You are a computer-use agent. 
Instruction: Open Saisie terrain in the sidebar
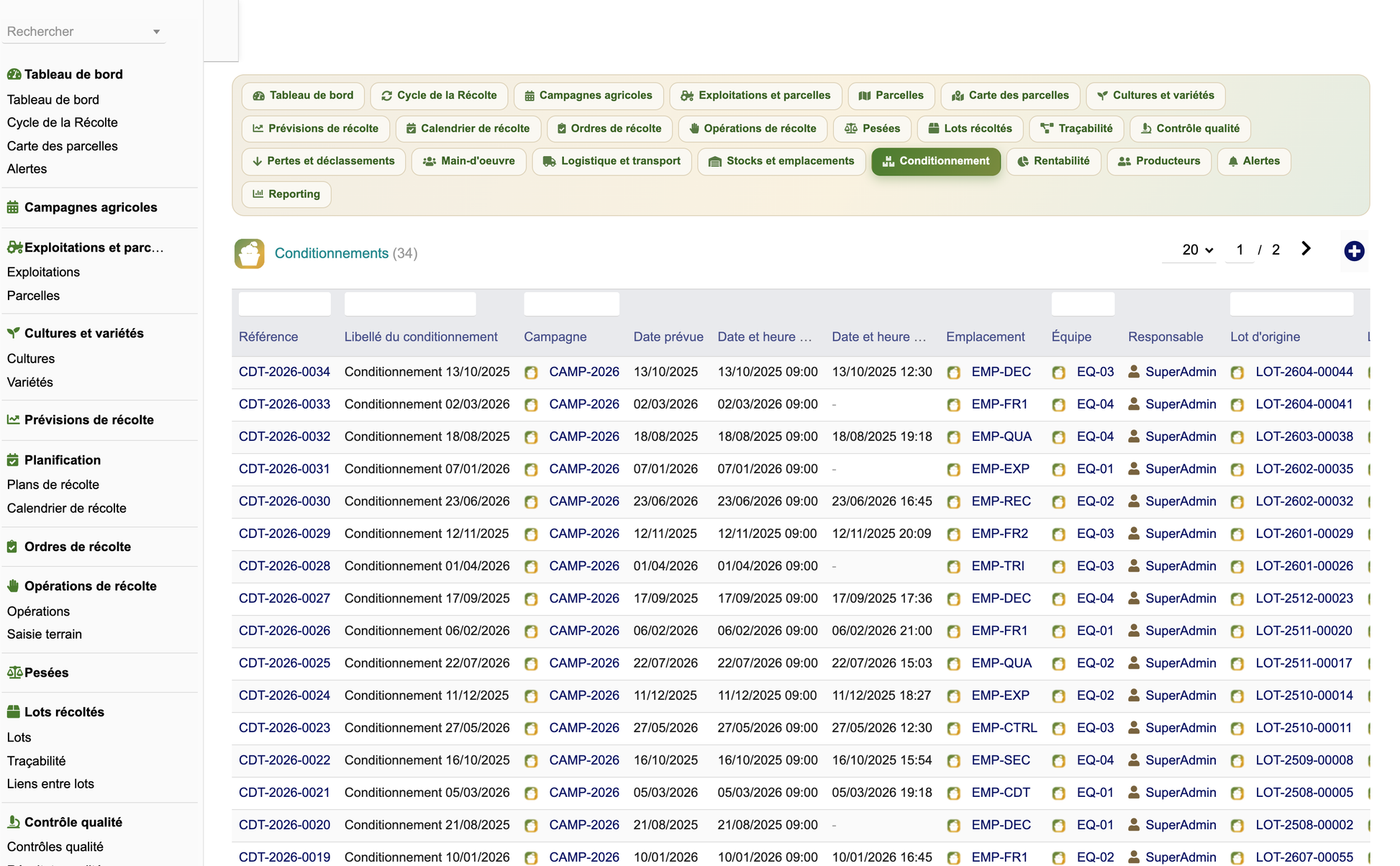45,634
